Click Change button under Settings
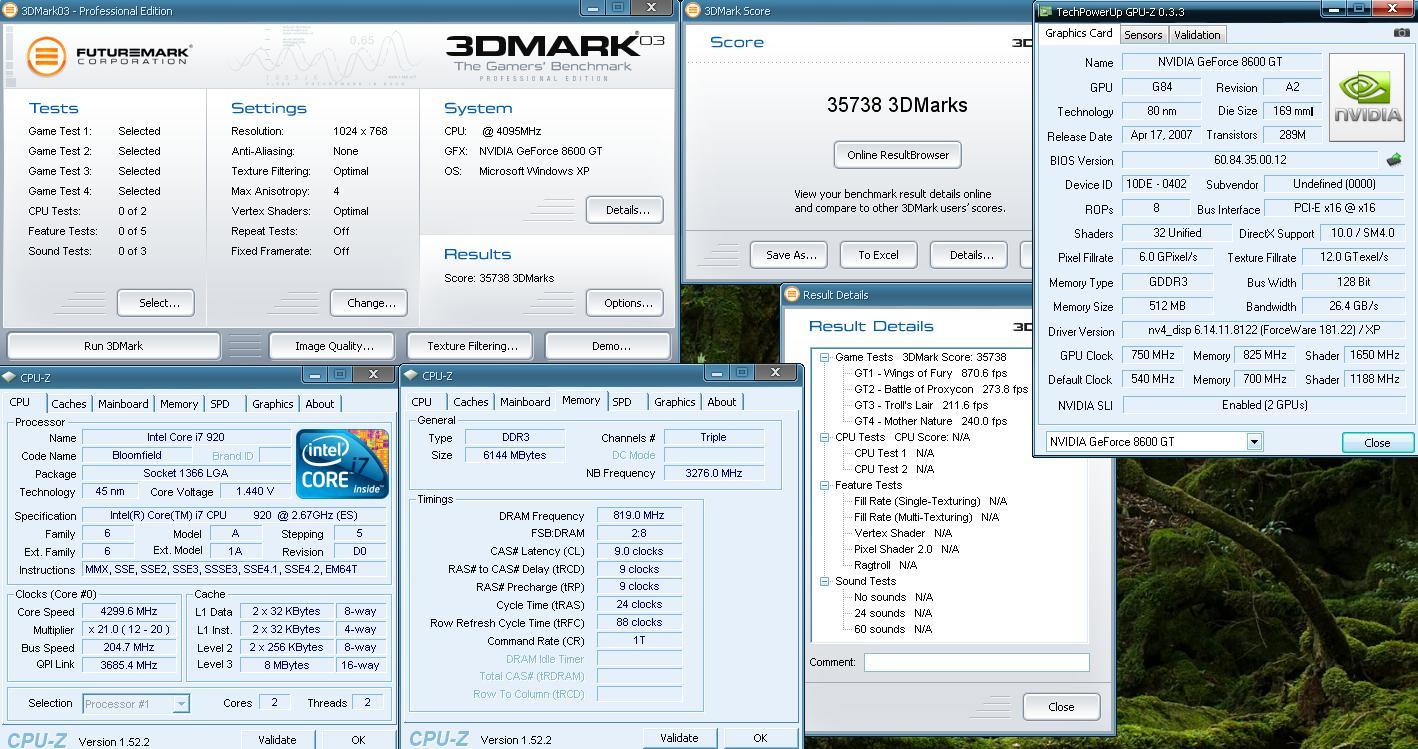 tap(371, 303)
